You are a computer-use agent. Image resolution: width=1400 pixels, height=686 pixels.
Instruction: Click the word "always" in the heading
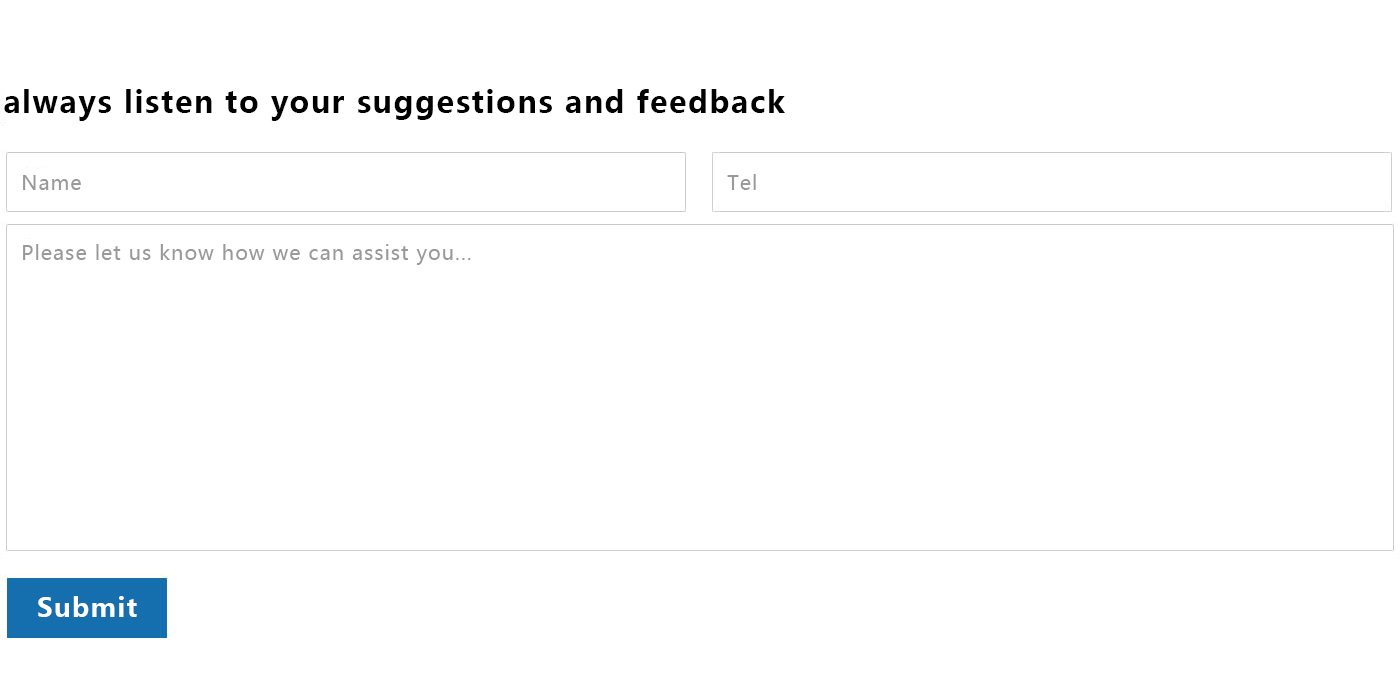click(56, 102)
